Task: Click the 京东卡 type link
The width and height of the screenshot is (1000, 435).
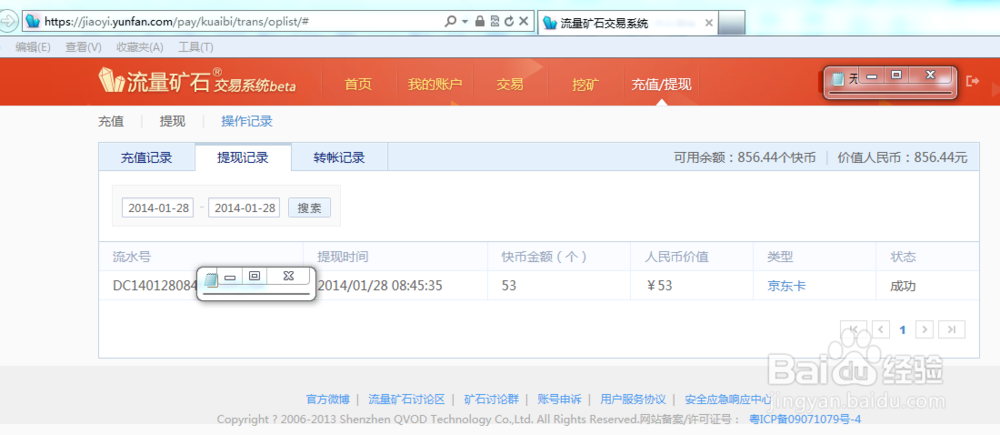Action: click(786, 286)
